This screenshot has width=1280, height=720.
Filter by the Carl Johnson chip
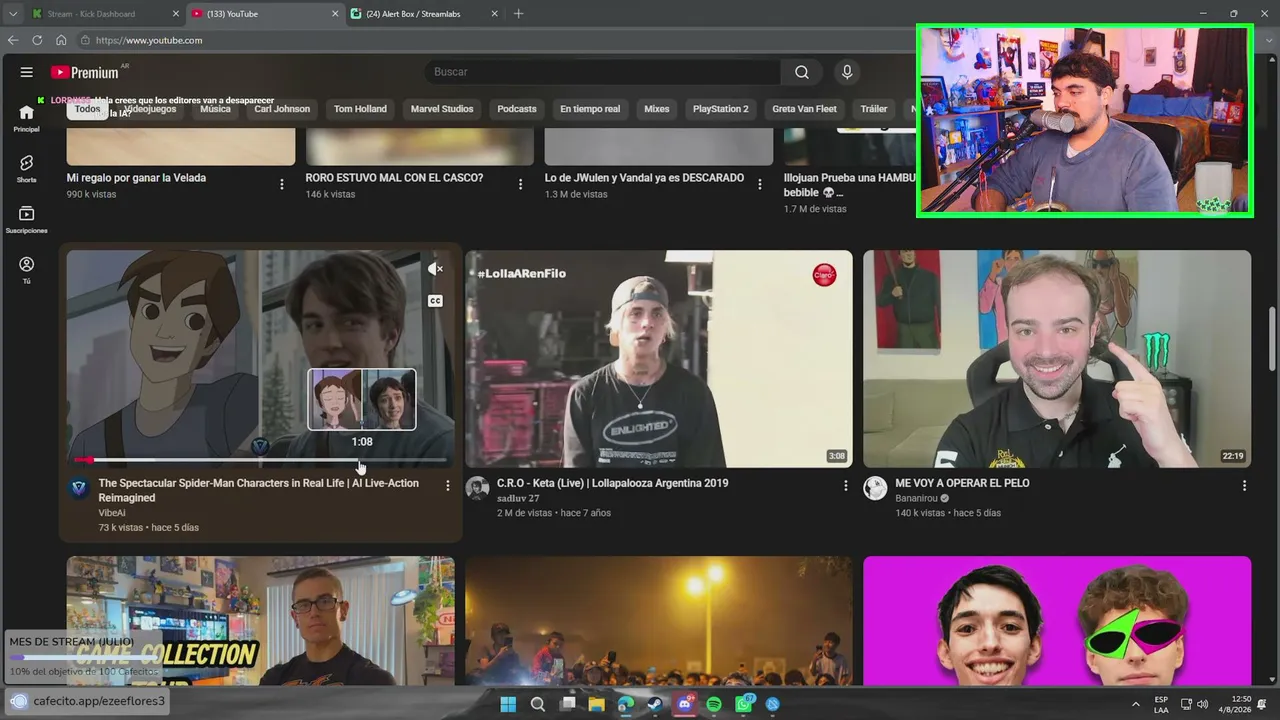(x=282, y=109)
